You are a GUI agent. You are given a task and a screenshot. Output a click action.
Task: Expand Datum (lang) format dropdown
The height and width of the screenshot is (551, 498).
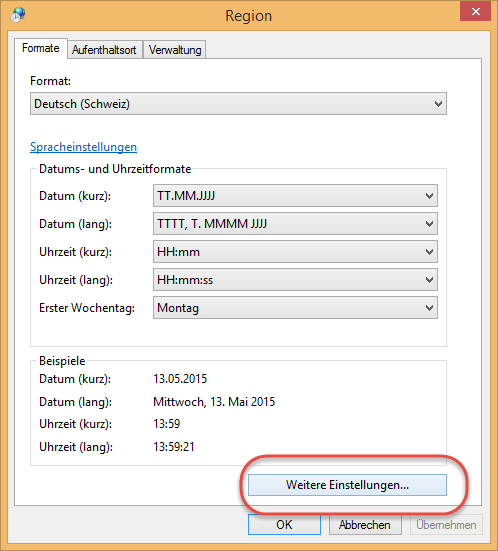point(295,223)
